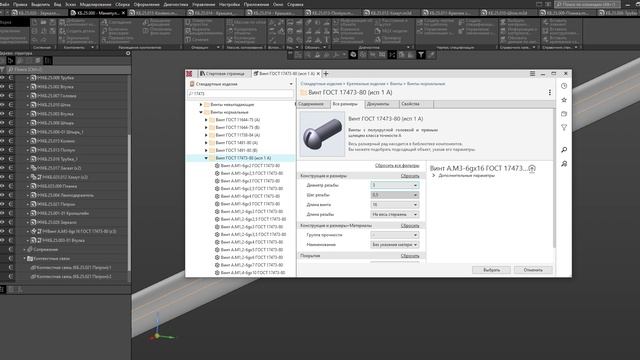Screen dimensions: 640x360
Task: Hide the Ползун component via eye icon
Action: pyautogui.click(x=2, y=150)
